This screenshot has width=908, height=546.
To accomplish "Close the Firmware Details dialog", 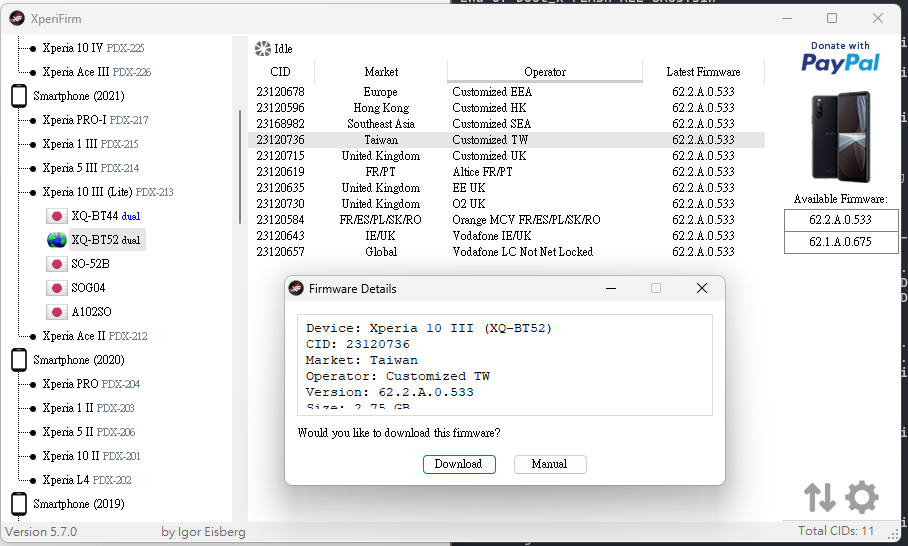I will [x=702, y=288].
